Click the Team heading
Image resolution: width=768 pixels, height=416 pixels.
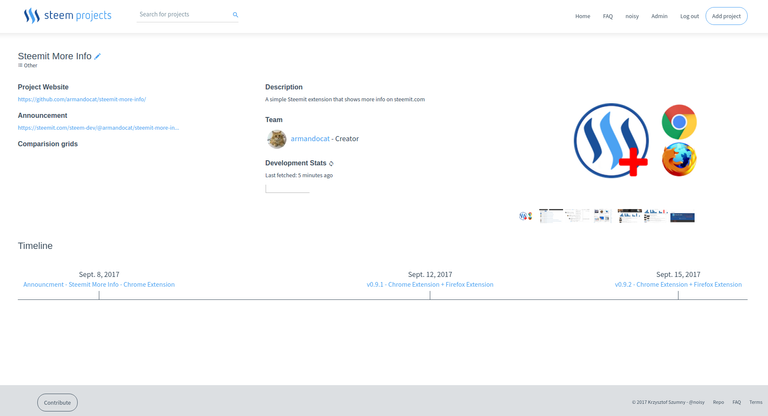coord(274,120)
